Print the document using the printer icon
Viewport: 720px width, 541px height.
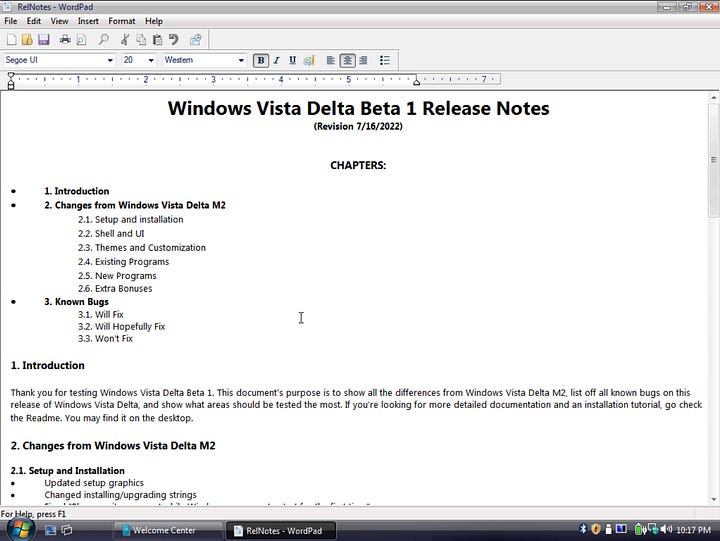tap(65, 40)
